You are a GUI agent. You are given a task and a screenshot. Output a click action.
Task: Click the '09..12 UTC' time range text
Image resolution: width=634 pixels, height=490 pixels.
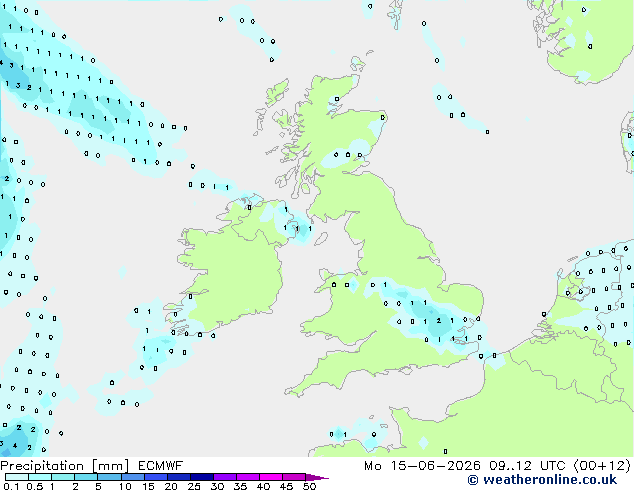click(527, 466)
